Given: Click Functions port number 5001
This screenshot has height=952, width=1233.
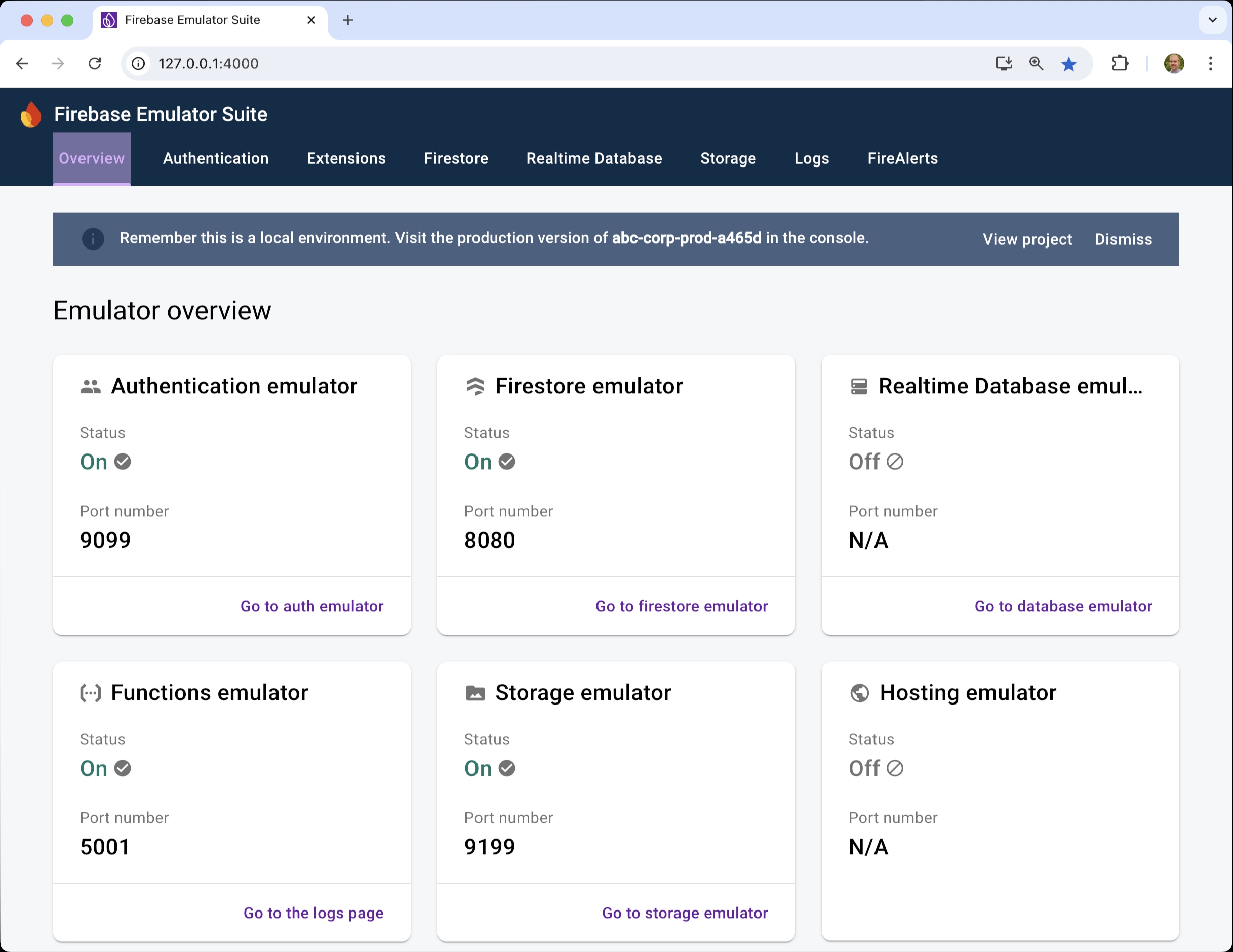Looking at the screenshot, I should coord(105,846).
